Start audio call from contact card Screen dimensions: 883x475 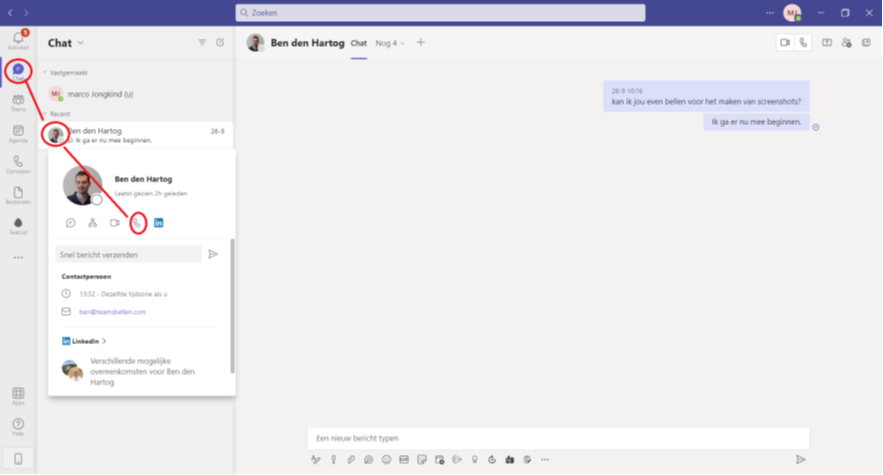137,223
